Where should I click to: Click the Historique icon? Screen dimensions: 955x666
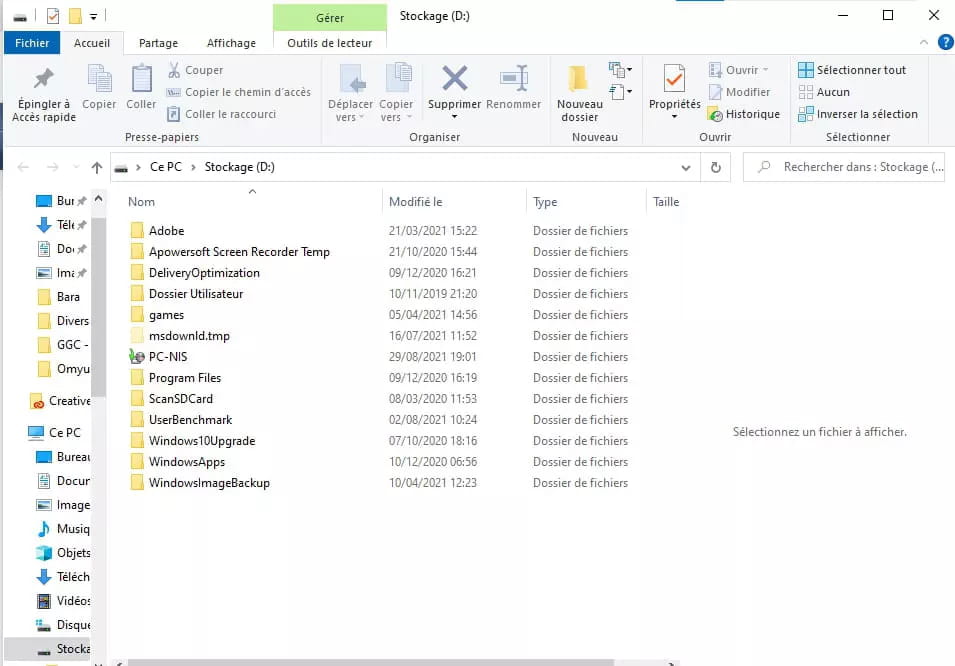(x=715, y=114)
